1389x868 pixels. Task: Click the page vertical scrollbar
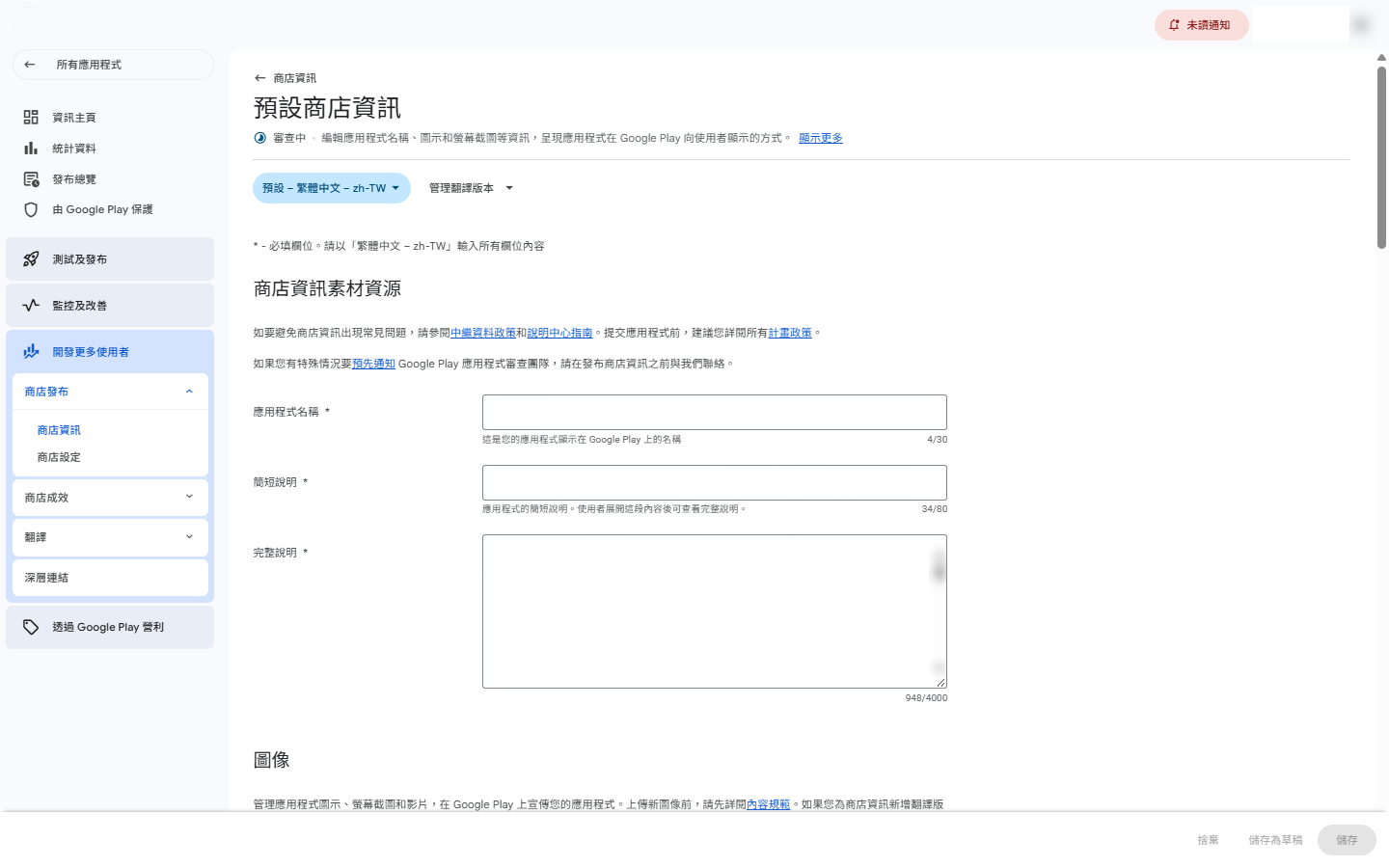1381,157
